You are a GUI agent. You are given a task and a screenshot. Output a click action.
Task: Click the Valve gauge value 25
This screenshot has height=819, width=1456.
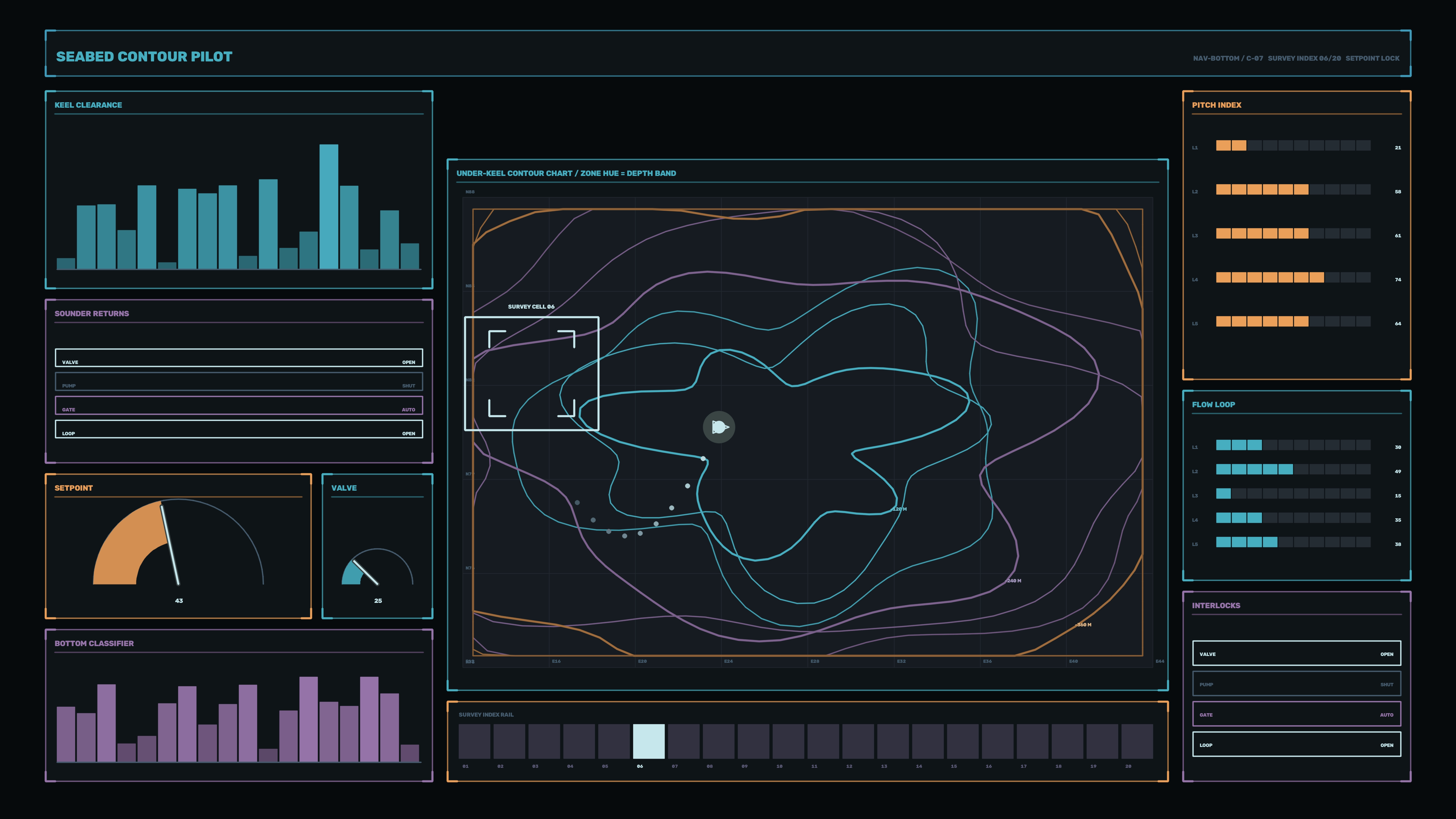(x=378, y=601)
